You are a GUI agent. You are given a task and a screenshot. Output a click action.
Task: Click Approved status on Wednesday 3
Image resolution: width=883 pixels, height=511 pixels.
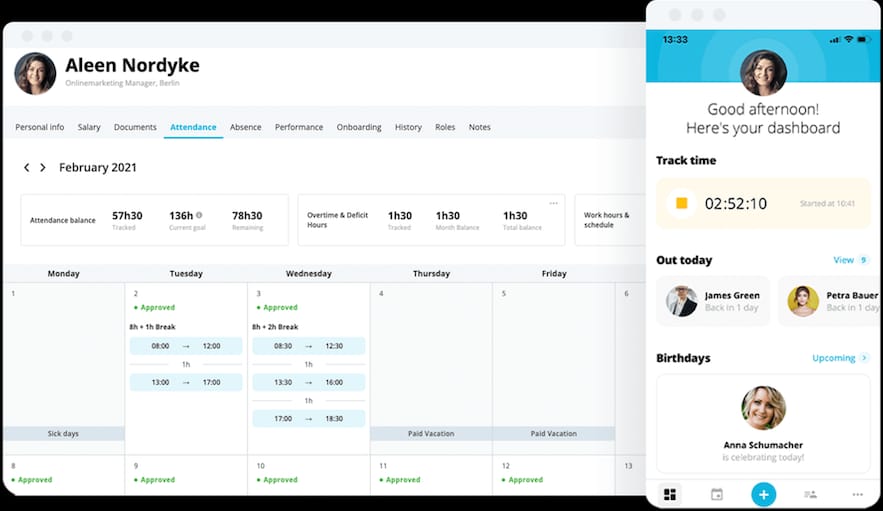(x=277, y=308)
